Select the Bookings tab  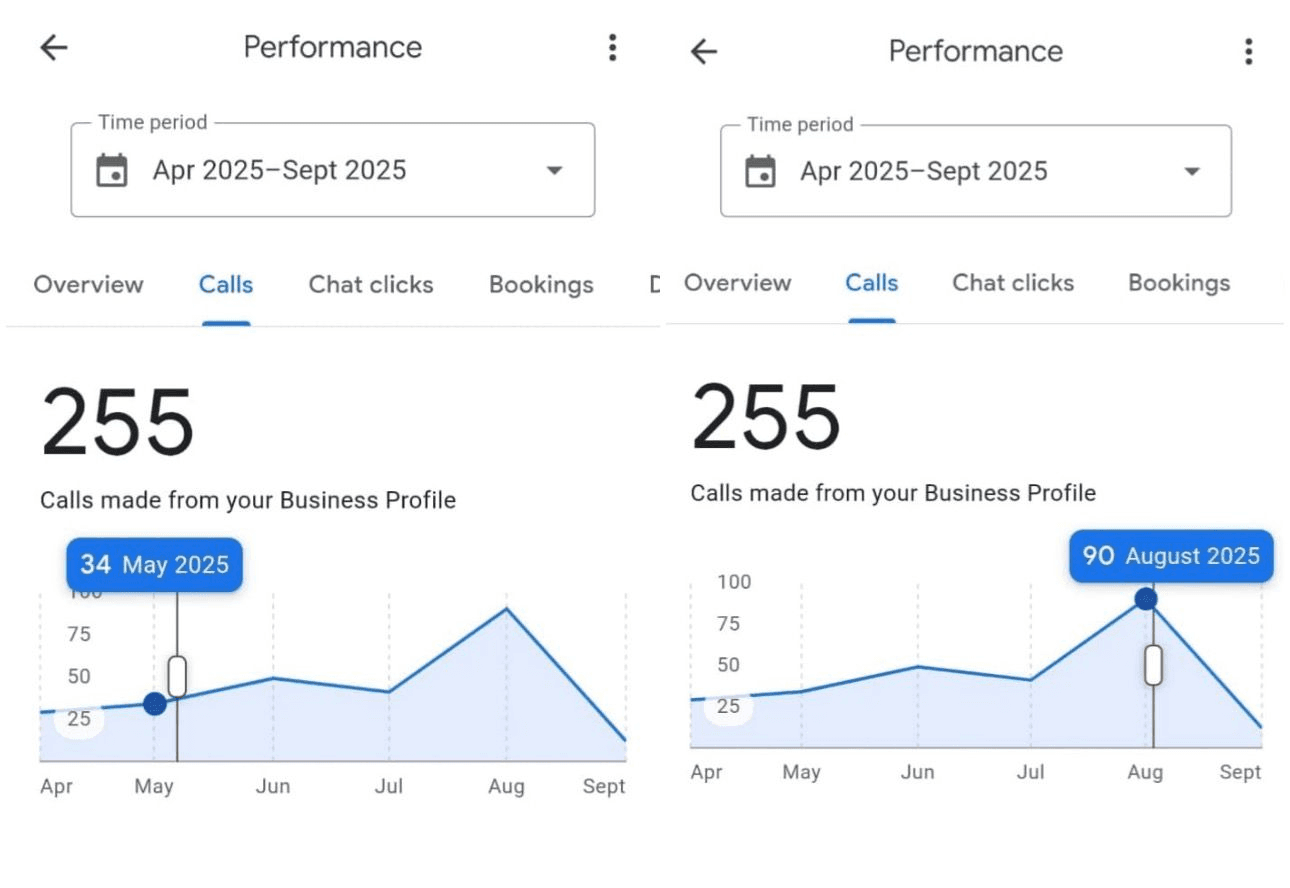point(540,284)
